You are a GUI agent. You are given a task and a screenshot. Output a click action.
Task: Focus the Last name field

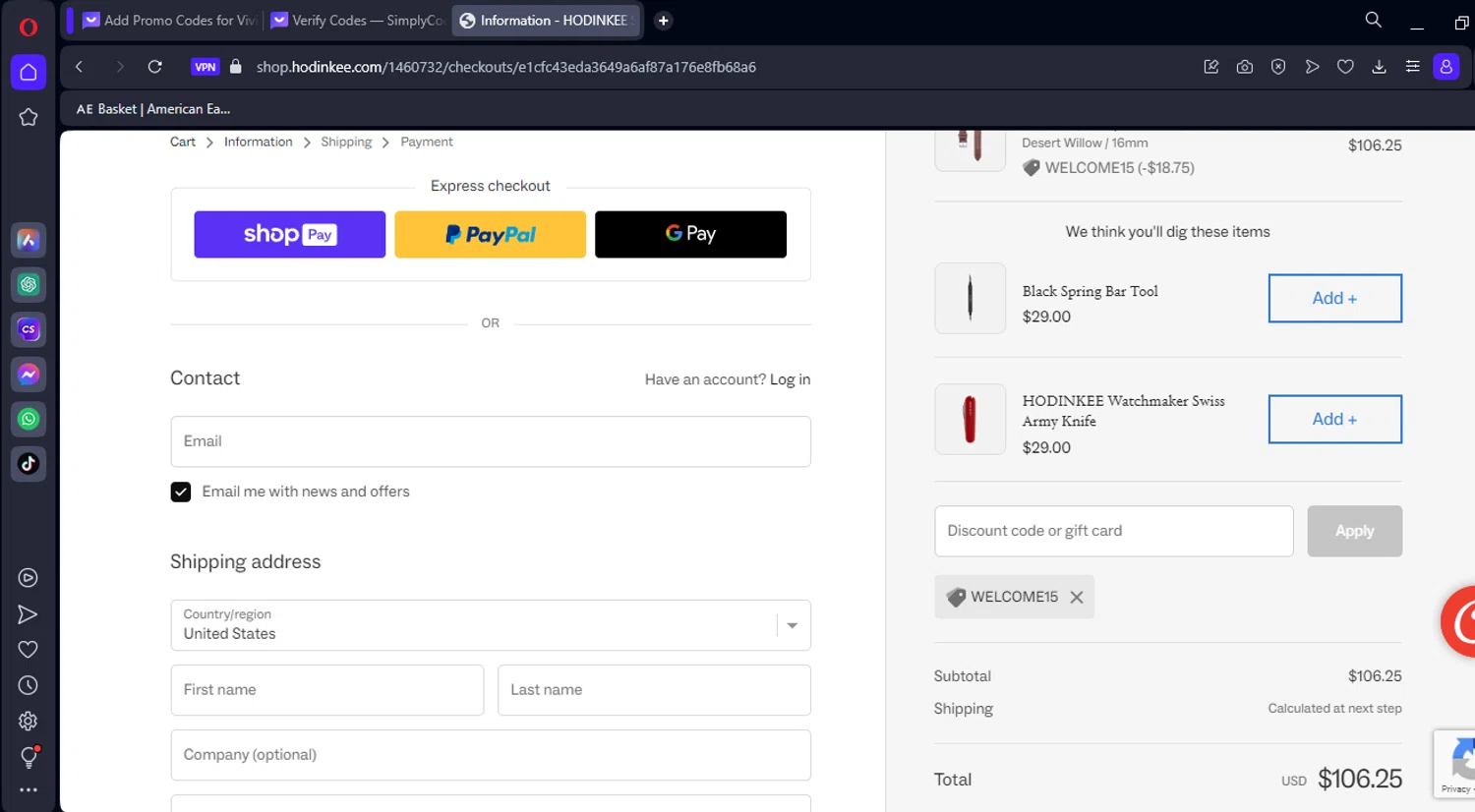point(654,690)
